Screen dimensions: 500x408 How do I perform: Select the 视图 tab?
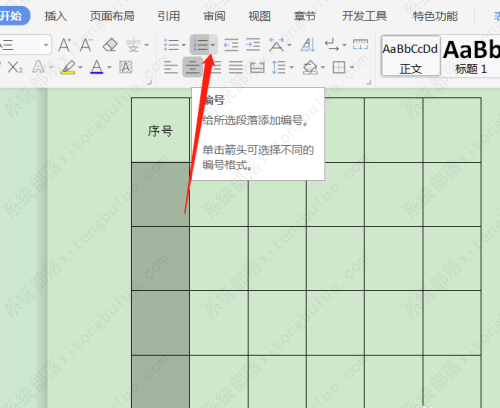point(259,16)
